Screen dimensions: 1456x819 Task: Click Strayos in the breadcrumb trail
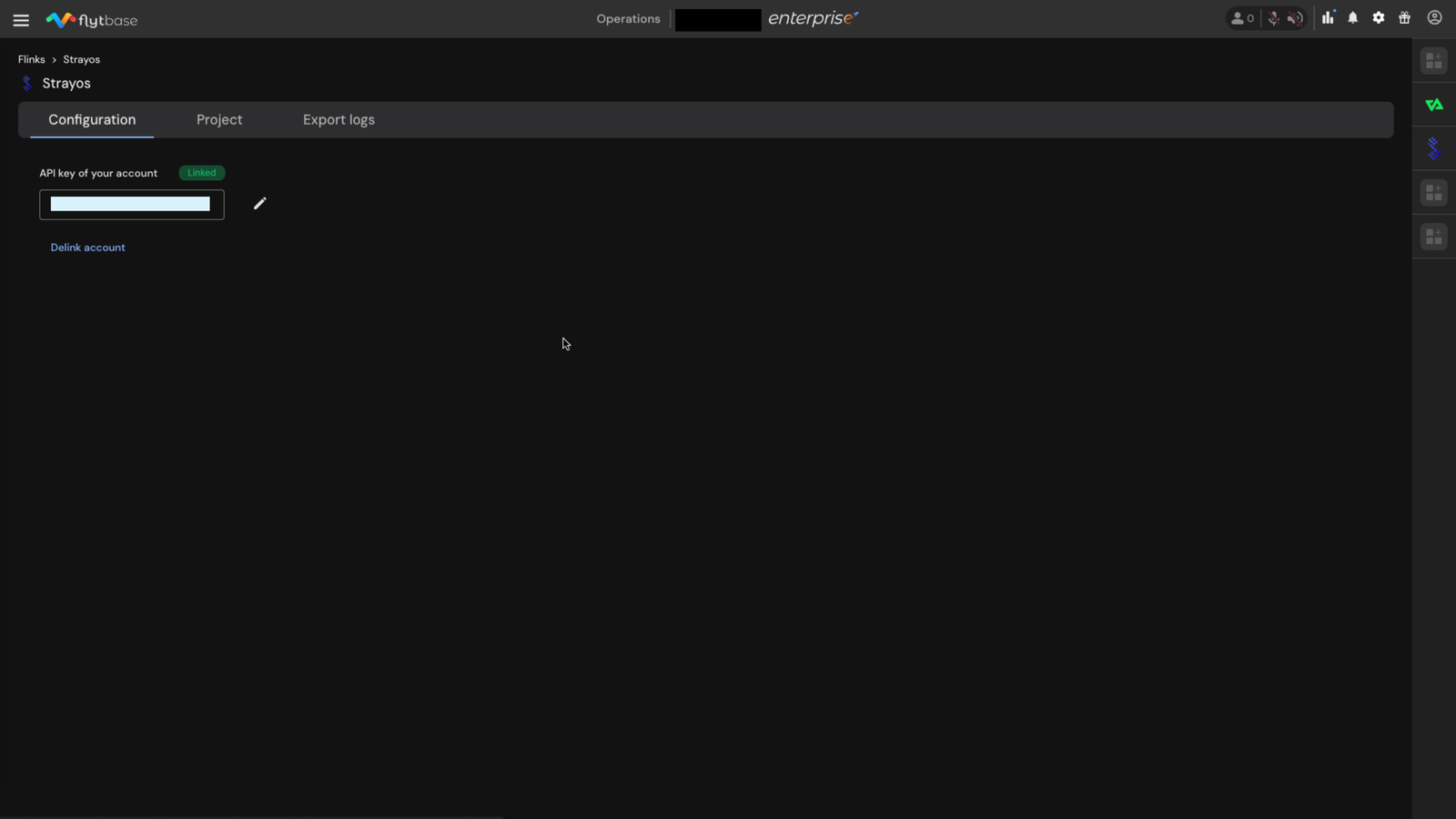[x=81, y=59]
